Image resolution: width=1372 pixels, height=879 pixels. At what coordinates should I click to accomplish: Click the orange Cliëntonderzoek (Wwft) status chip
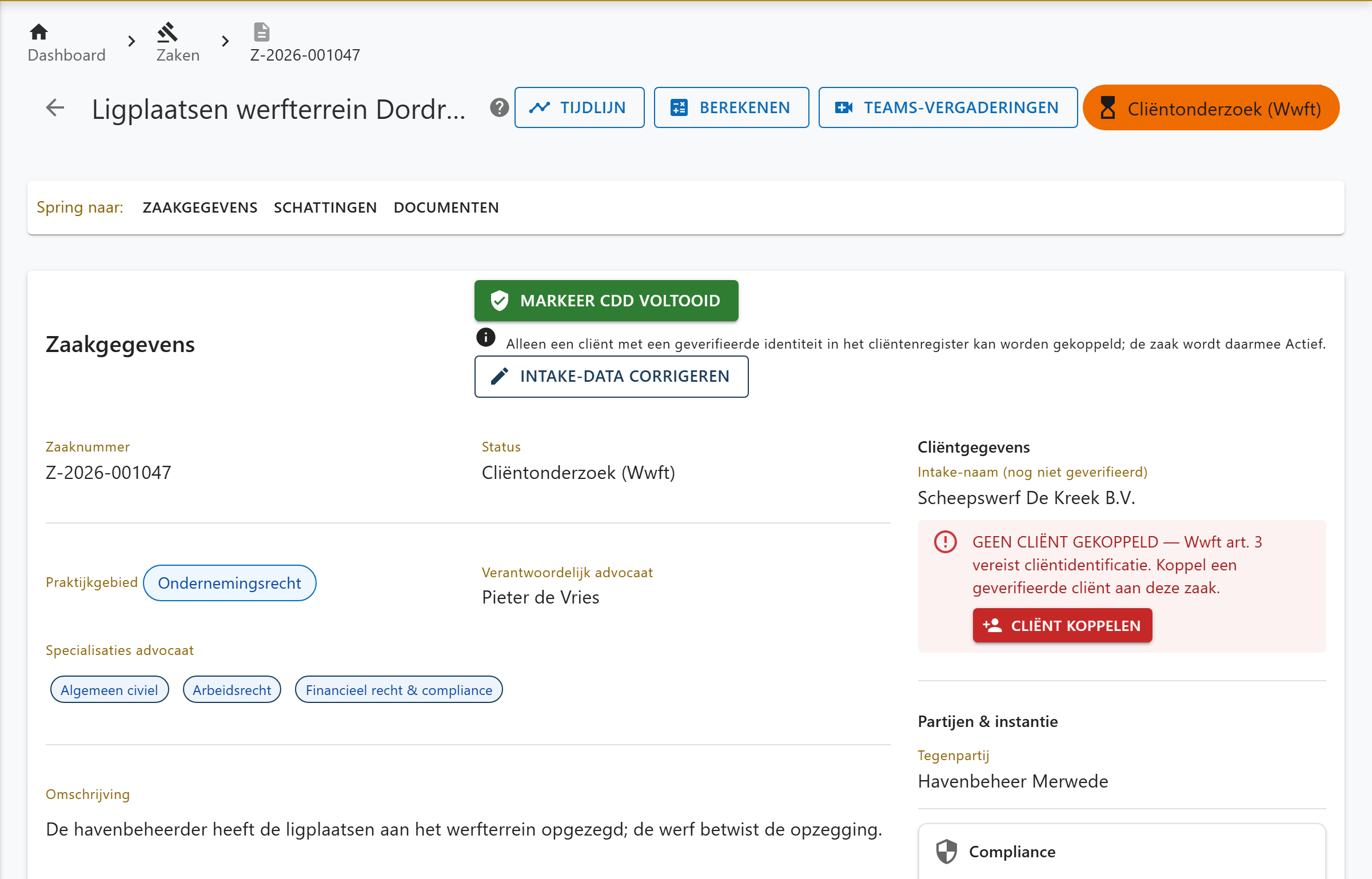pos(1211,107)
